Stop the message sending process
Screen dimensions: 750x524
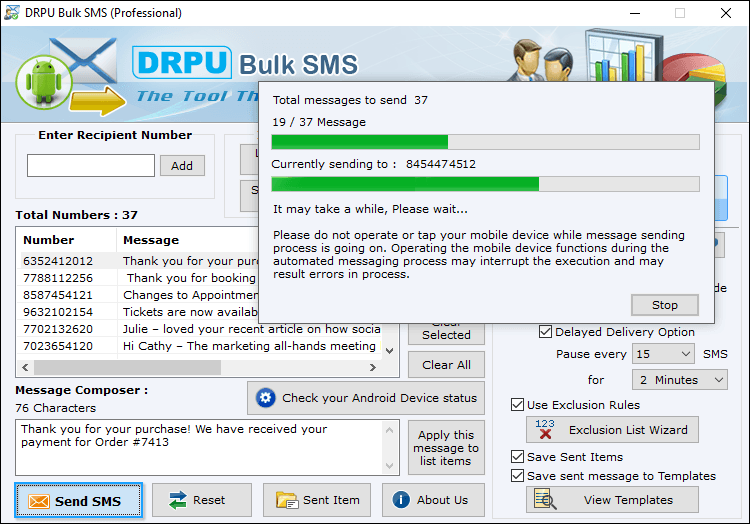pyautogui.click(x=664, y=305)
